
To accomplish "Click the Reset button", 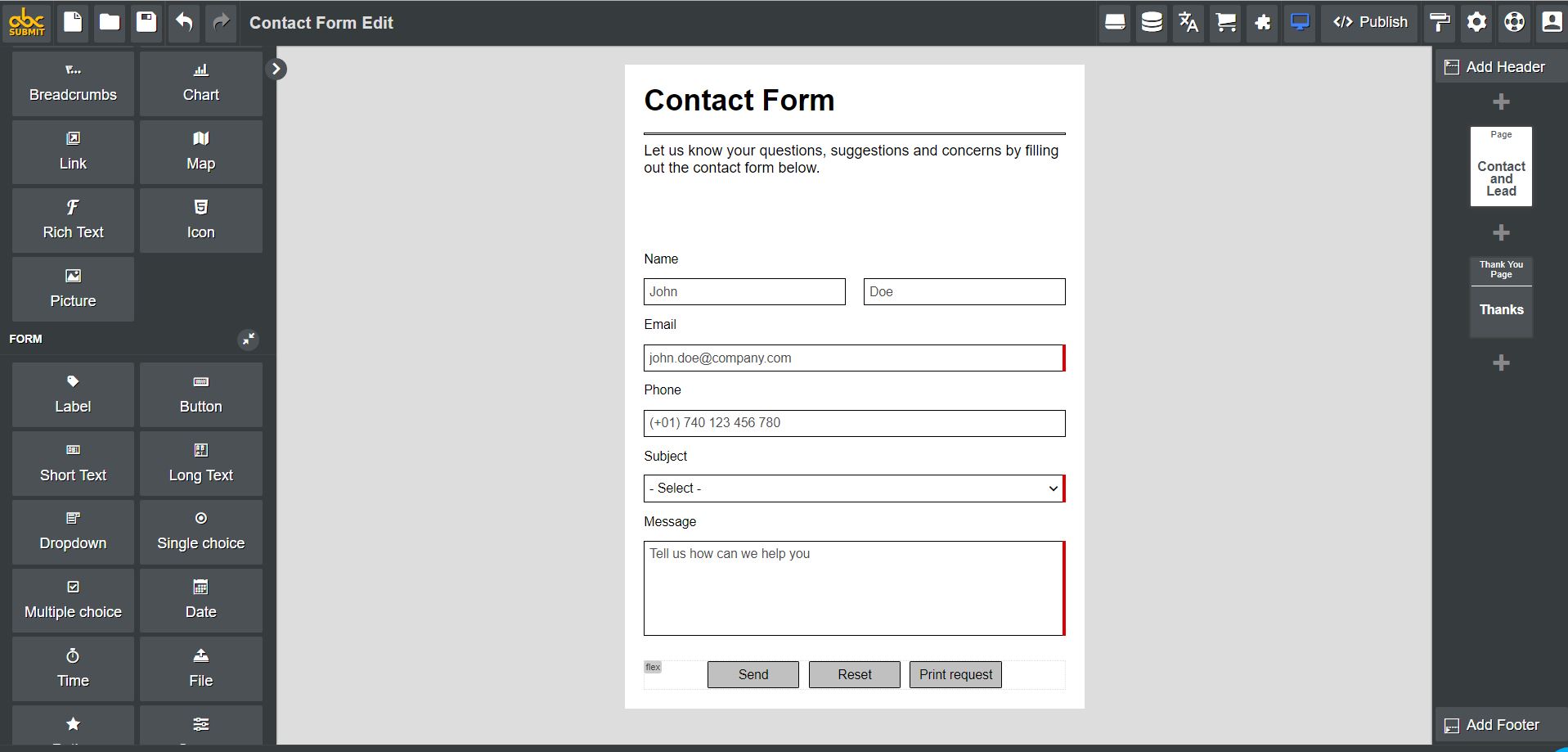I will [855, 675].
